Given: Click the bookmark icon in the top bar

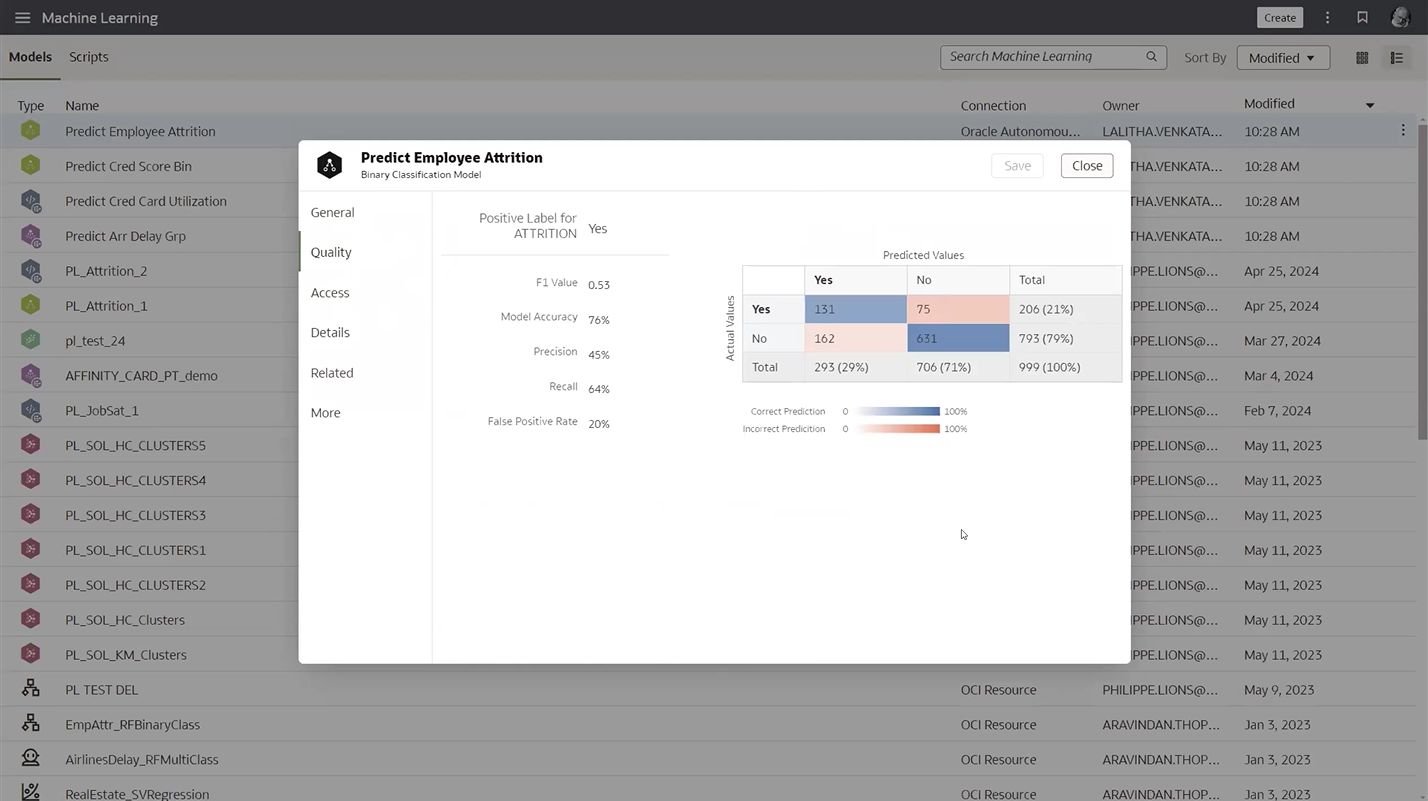Looking at the screenshot, I should [x=1362, y=17].
